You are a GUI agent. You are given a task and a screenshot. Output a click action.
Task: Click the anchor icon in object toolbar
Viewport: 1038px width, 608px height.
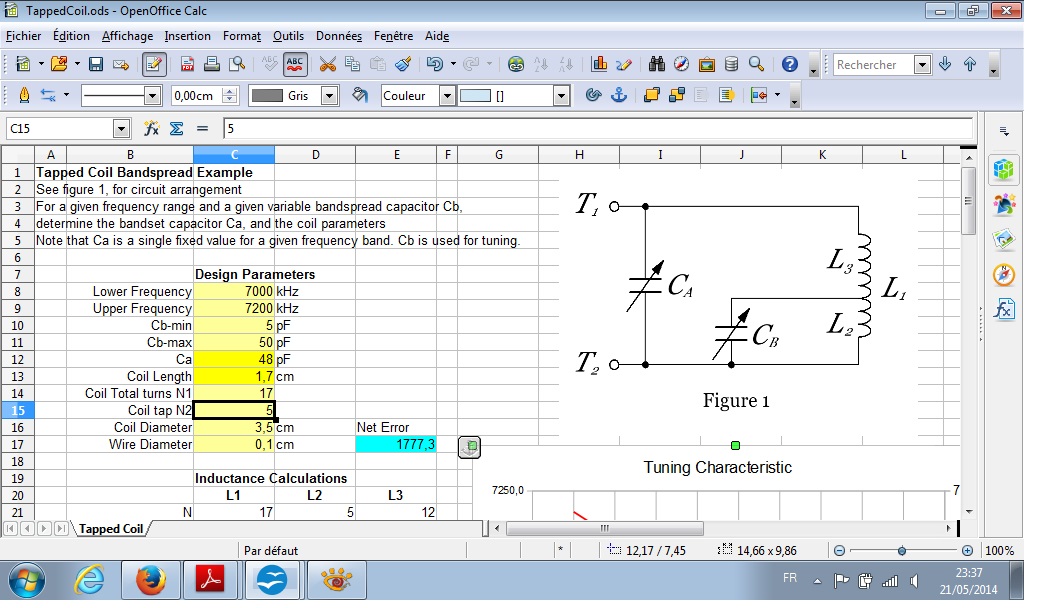[618, 95]
